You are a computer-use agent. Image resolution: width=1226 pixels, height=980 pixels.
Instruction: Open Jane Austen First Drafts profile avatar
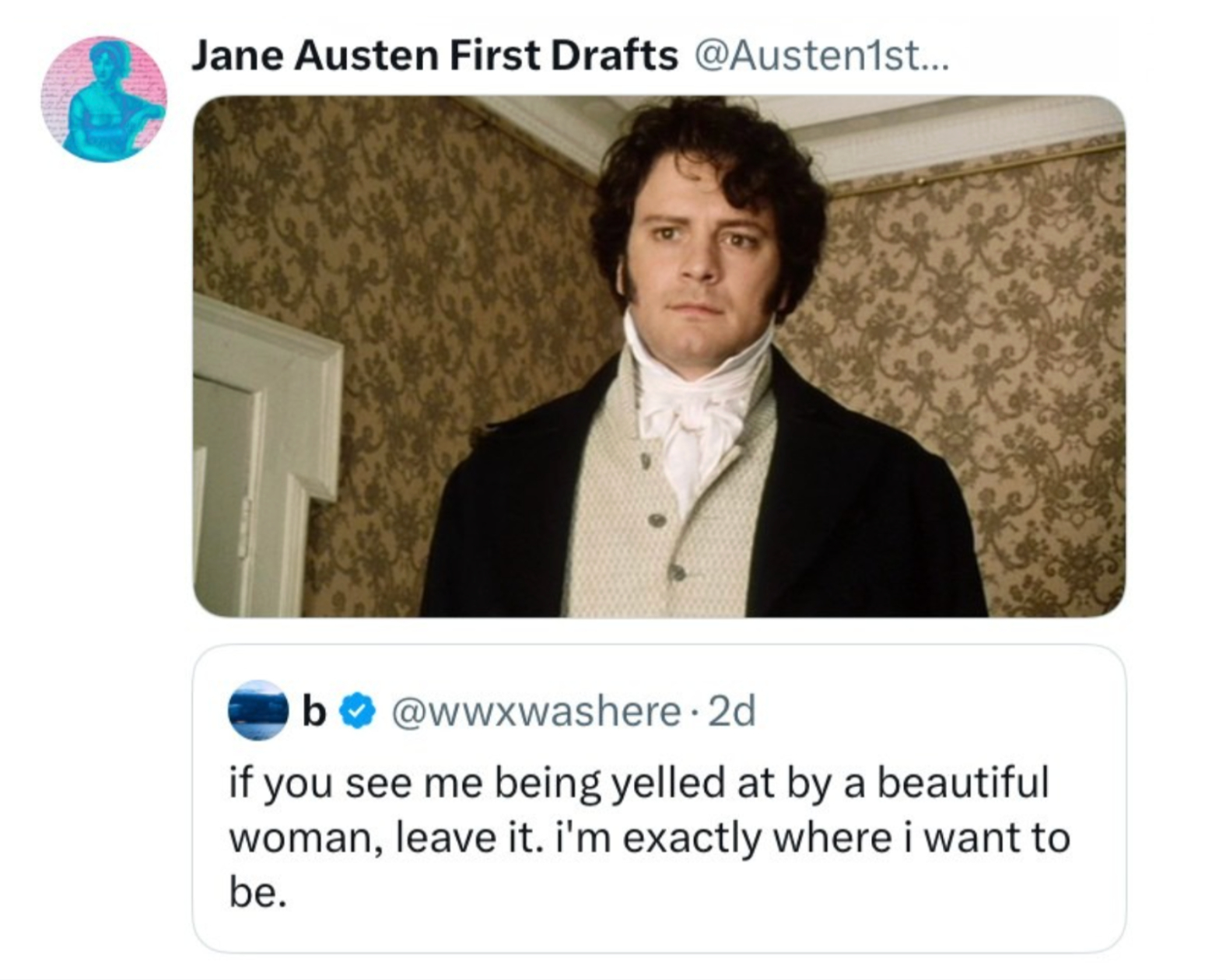(103, 99)
